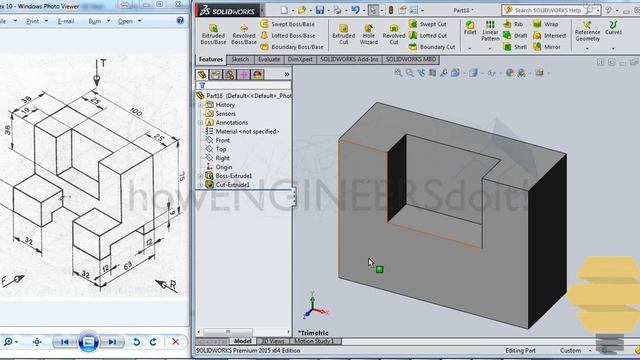Click Next image button in Photo Viewer
This screenshot has height=360, width=640.
coord(112,342)
